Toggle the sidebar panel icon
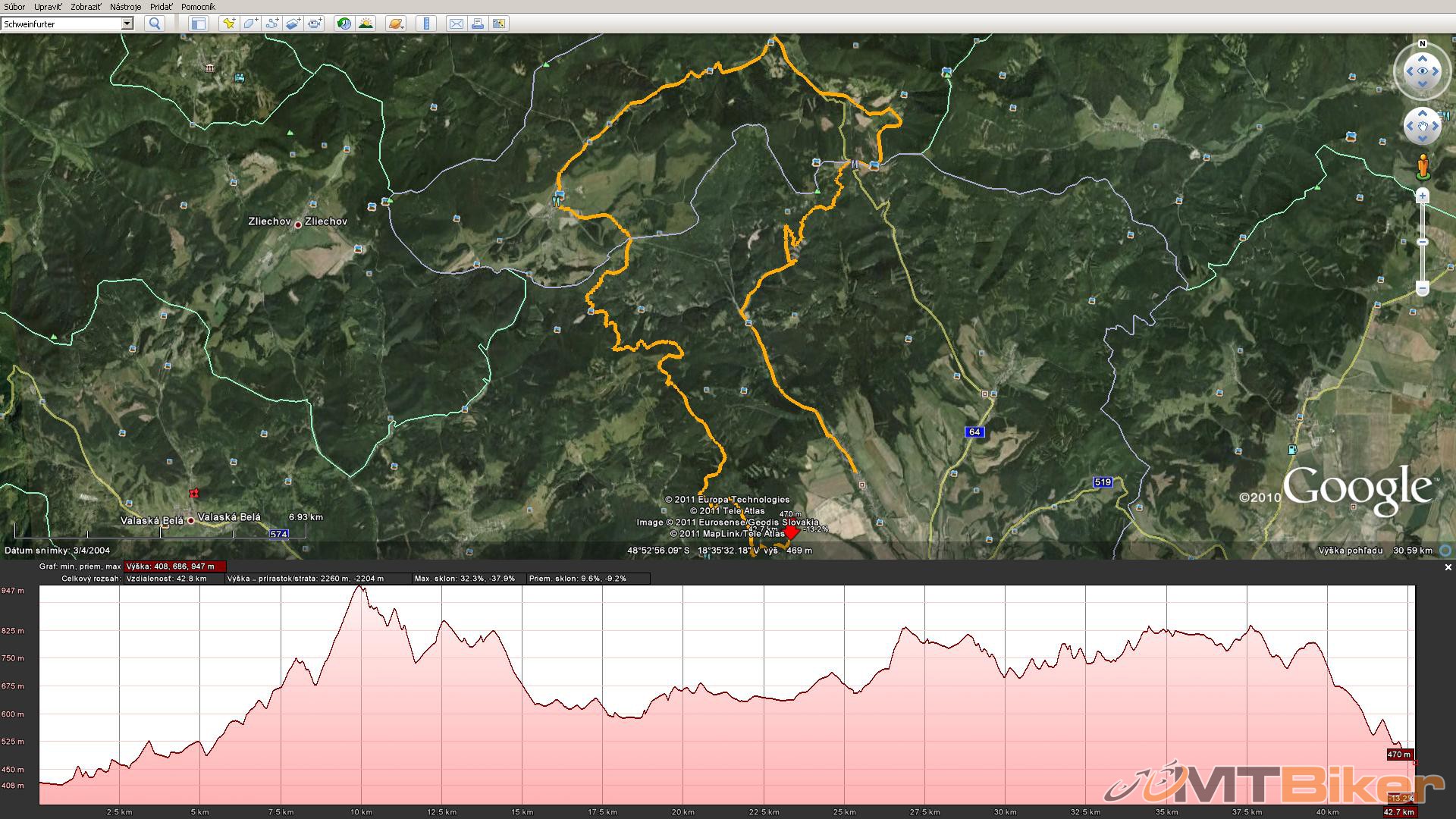 pos(198,24)
